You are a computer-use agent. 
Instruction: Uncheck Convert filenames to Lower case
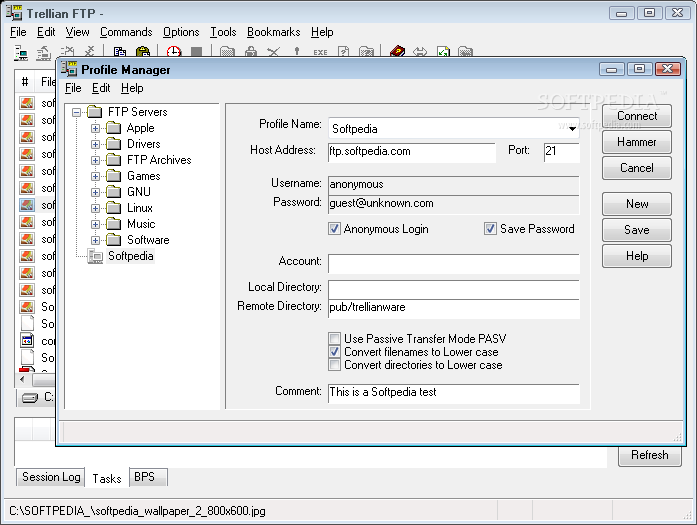tap(334, 352)
